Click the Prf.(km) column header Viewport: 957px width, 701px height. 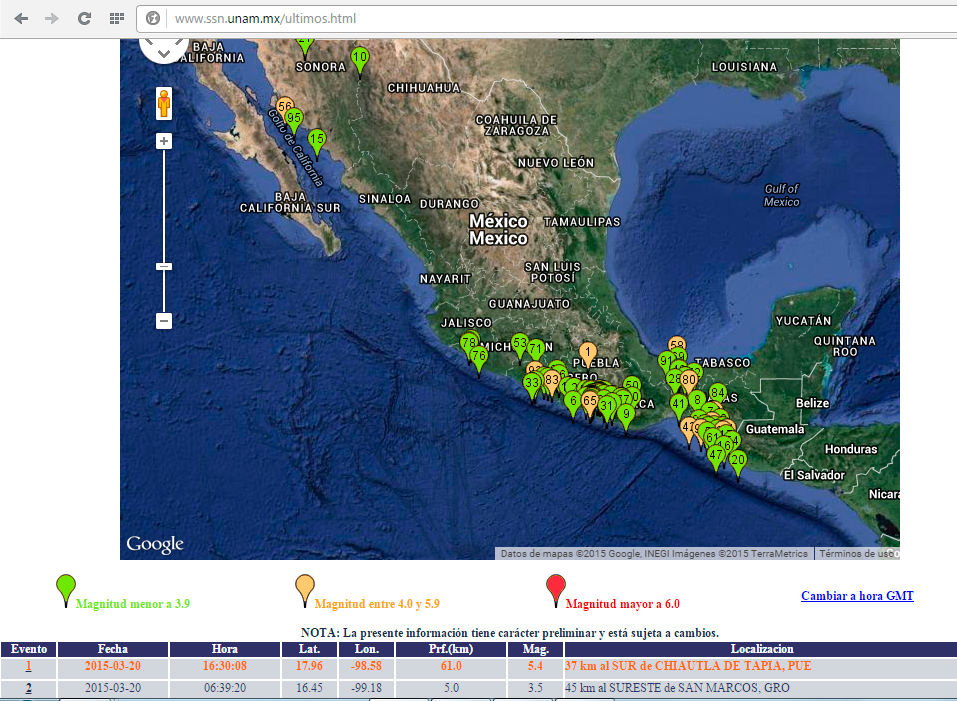click(451, 649)
